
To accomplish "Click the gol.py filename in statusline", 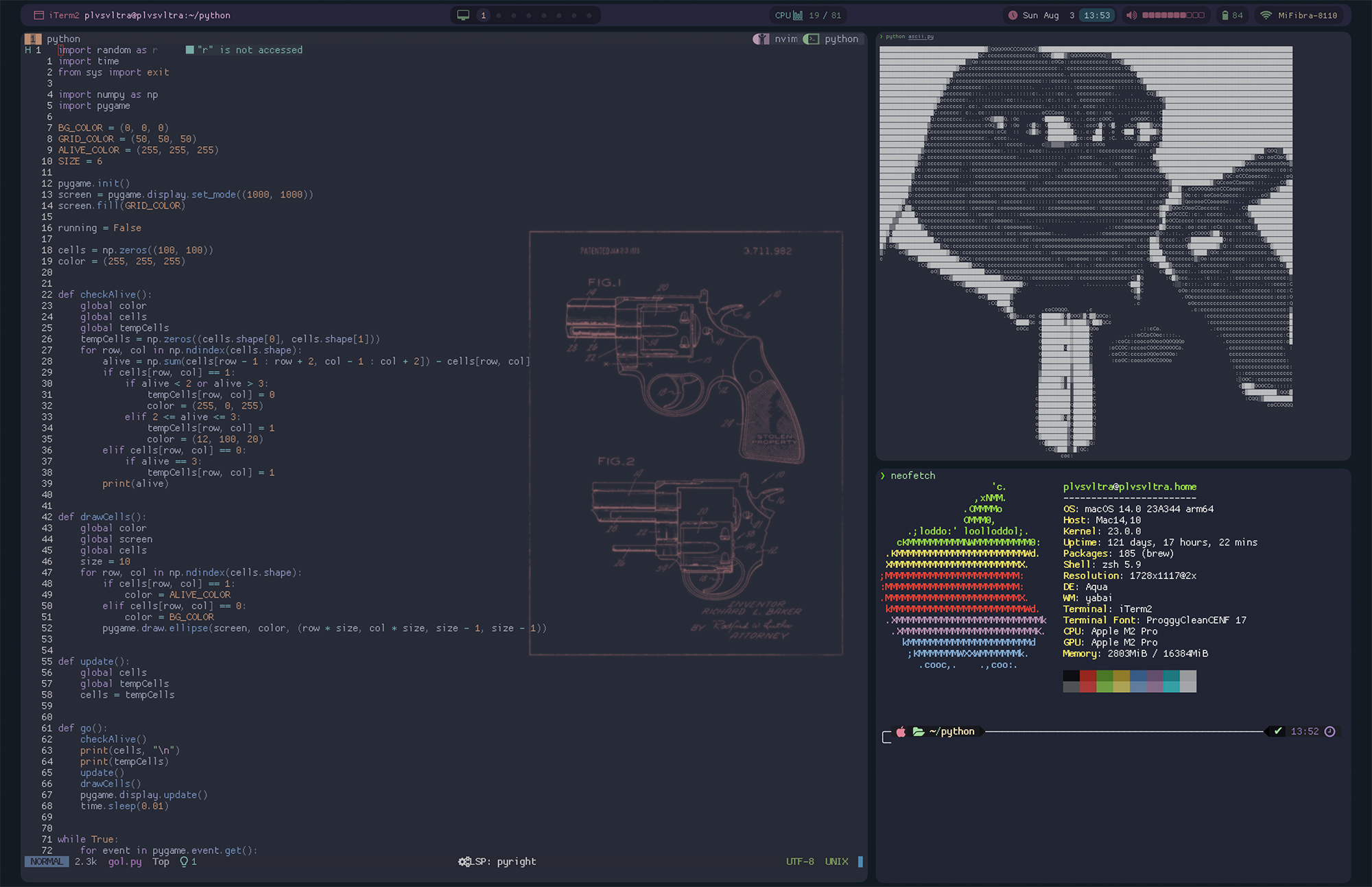I will (125, 862).
